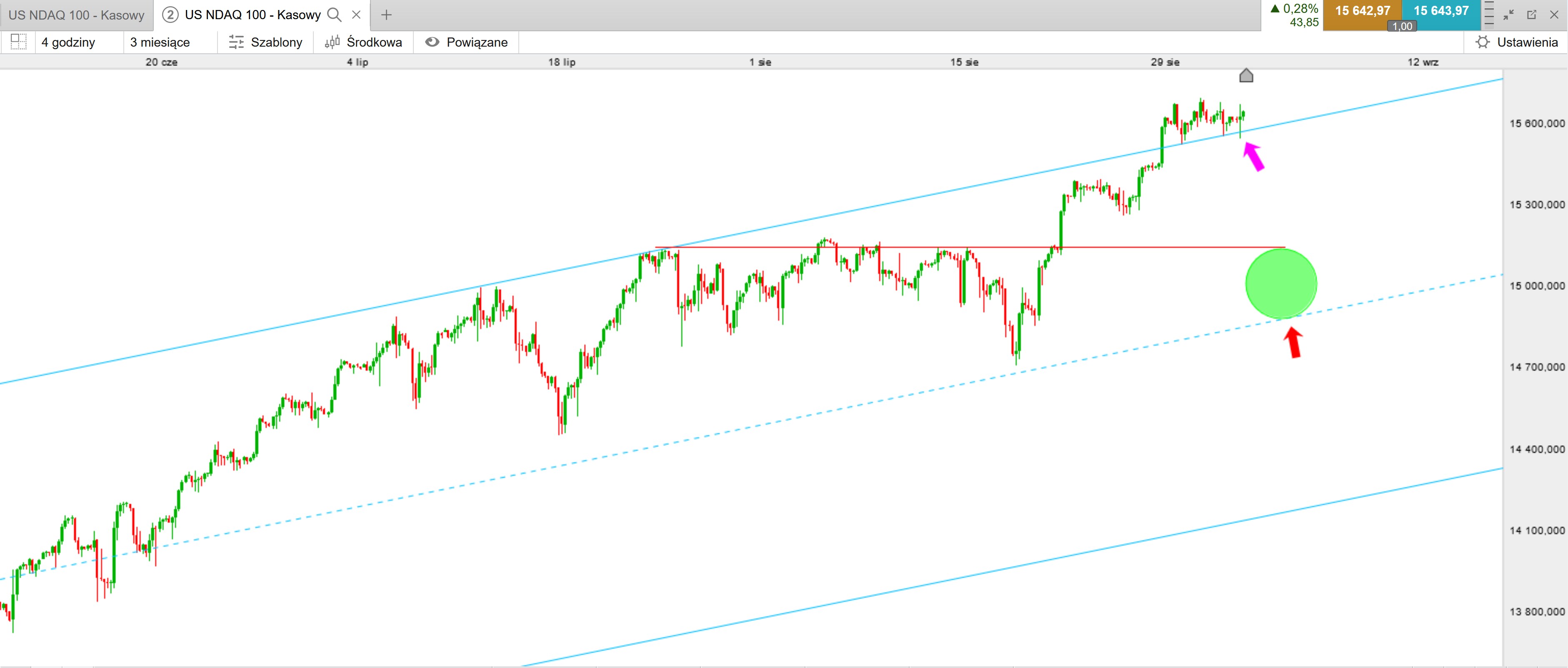Switch to the first inactive US NDAQ 100 tab
Image resolution: width=1568 pixels, height=668 pixels.
[x=76, y=15]
